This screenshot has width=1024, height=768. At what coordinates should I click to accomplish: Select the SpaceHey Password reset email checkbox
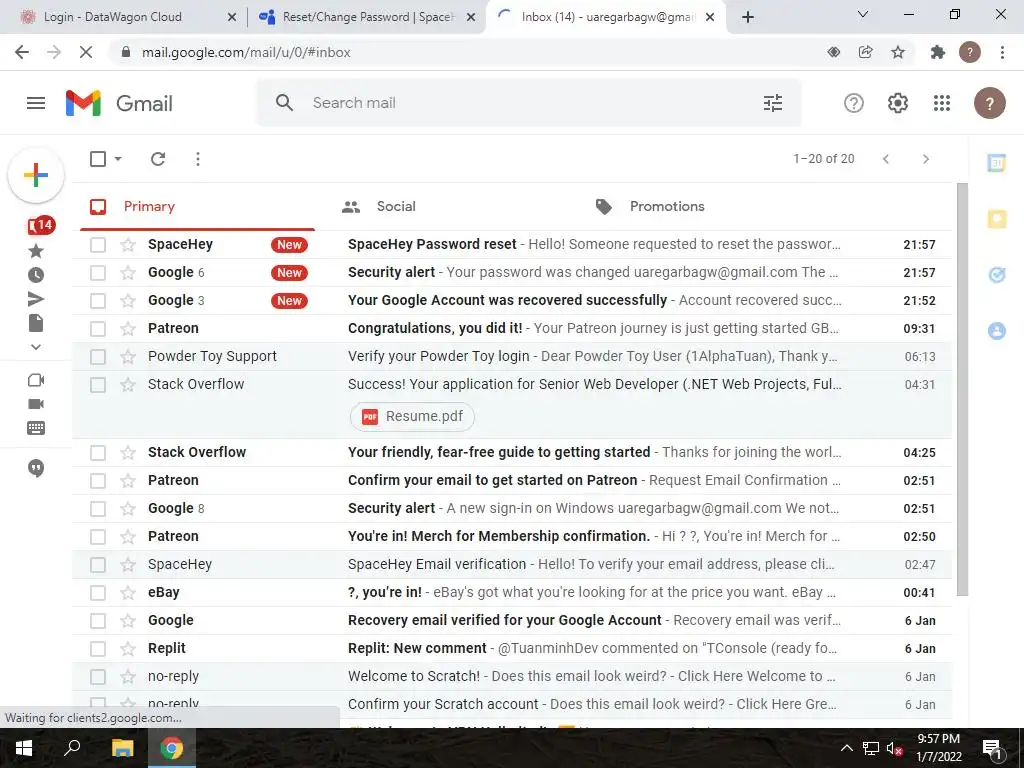tap(98, 245)
